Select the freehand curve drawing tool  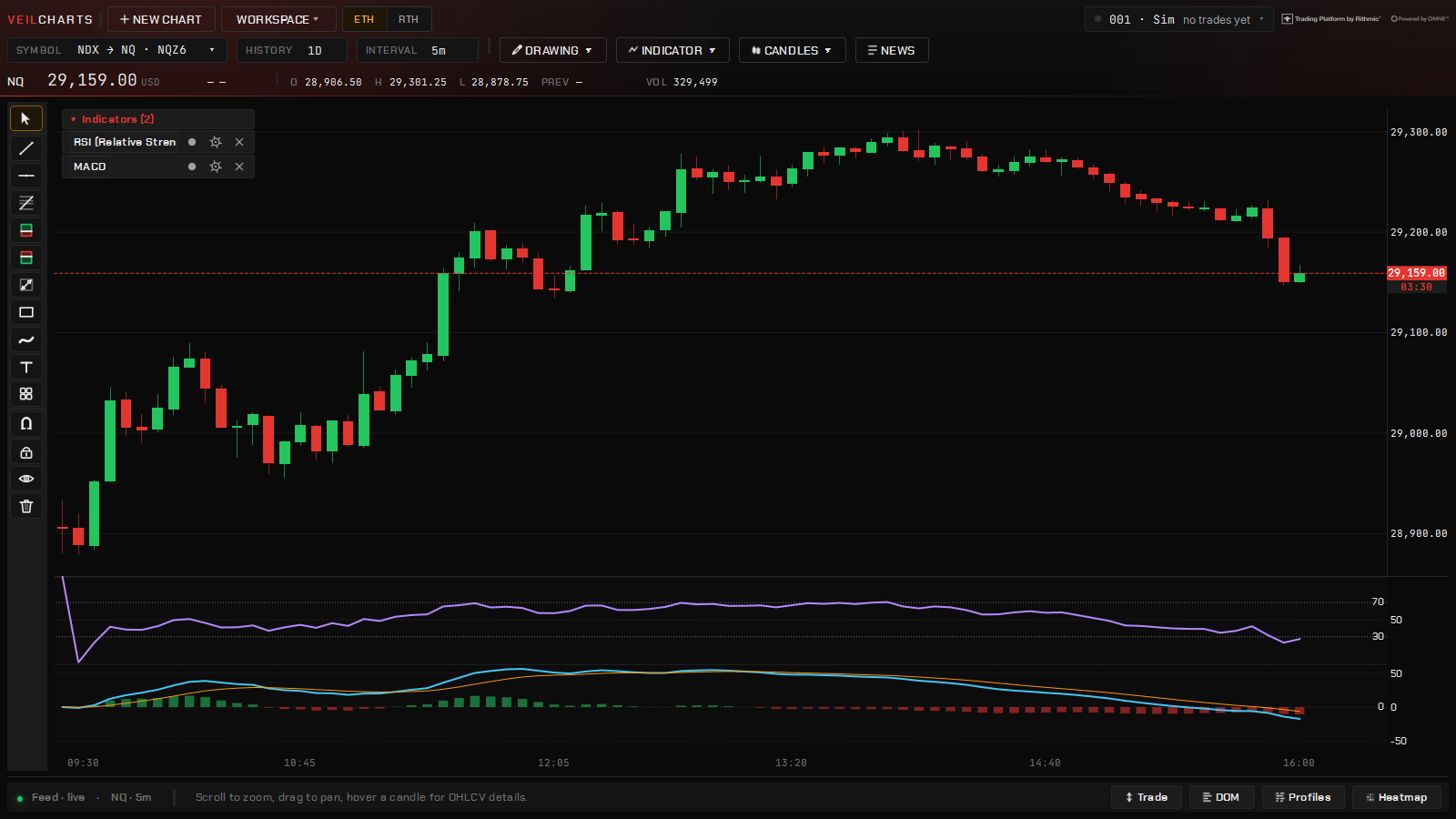coord(25,339)
